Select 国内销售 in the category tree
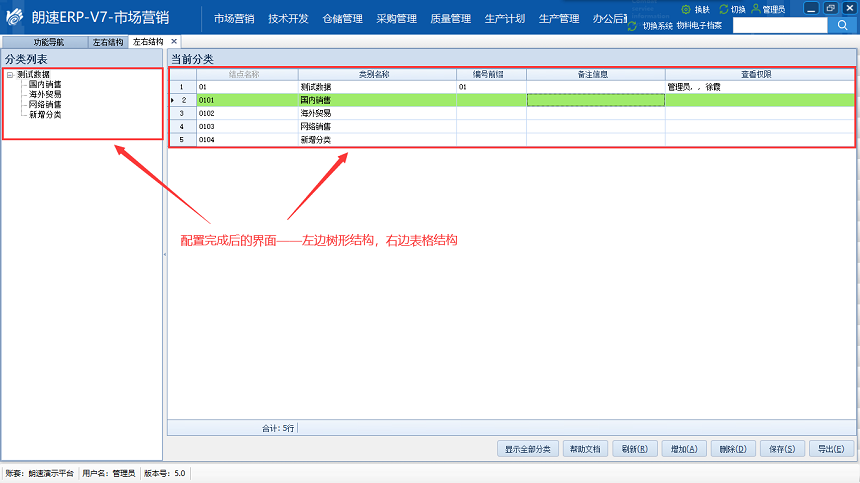 coord(45,85)
